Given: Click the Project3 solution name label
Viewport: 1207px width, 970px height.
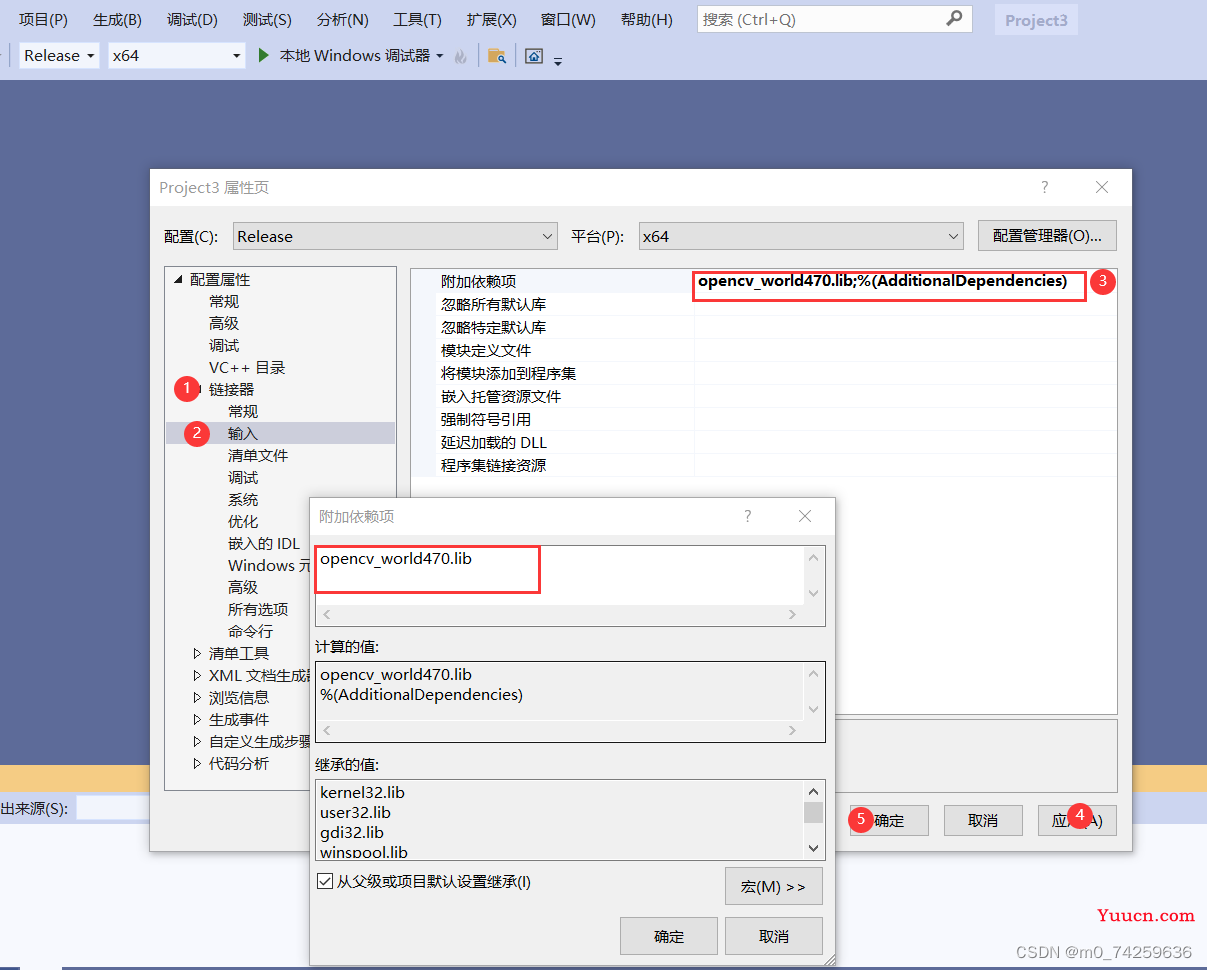Looking at the screenshot, I should (1036, 20).
